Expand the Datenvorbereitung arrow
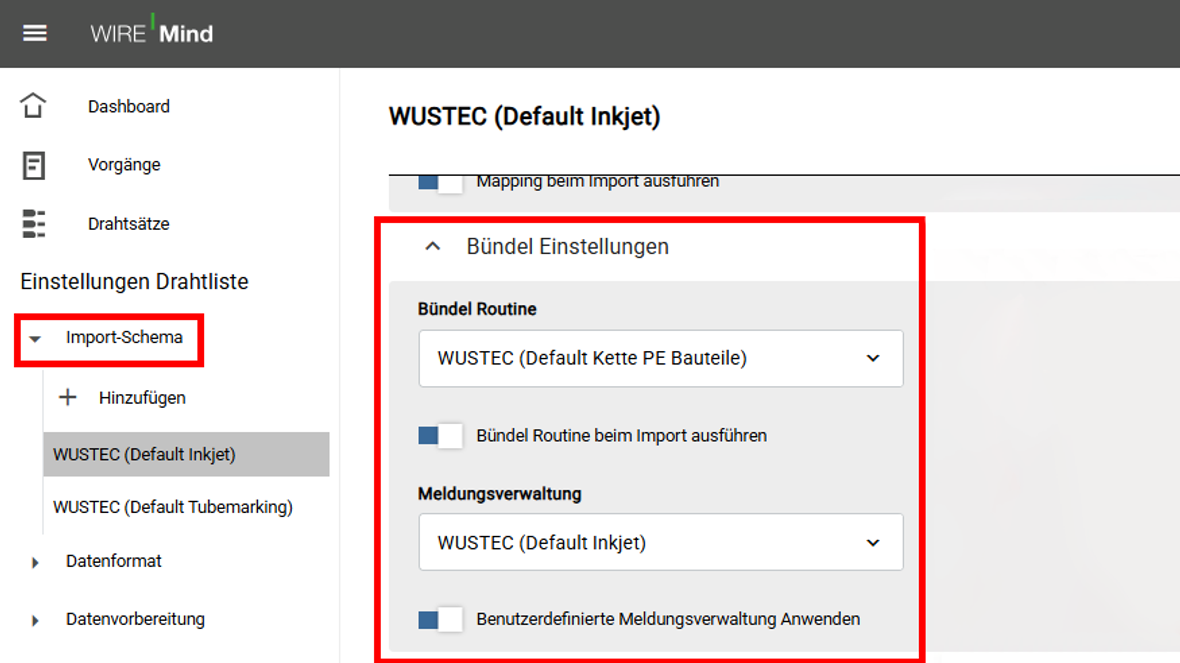This screenshot has width=1180, height=663. click(35, 620)
